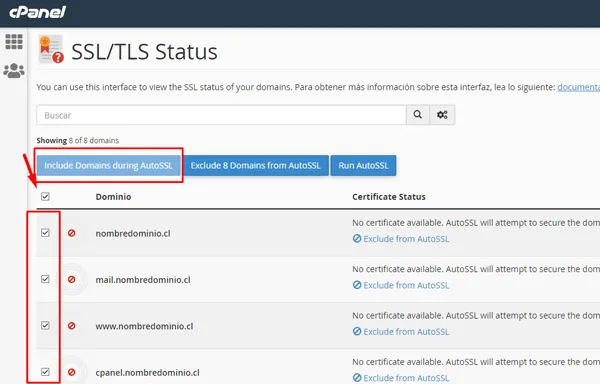
Task: Click Exclude from AutoSSL for www.nombredominio.cl
Action: point(401,332)
